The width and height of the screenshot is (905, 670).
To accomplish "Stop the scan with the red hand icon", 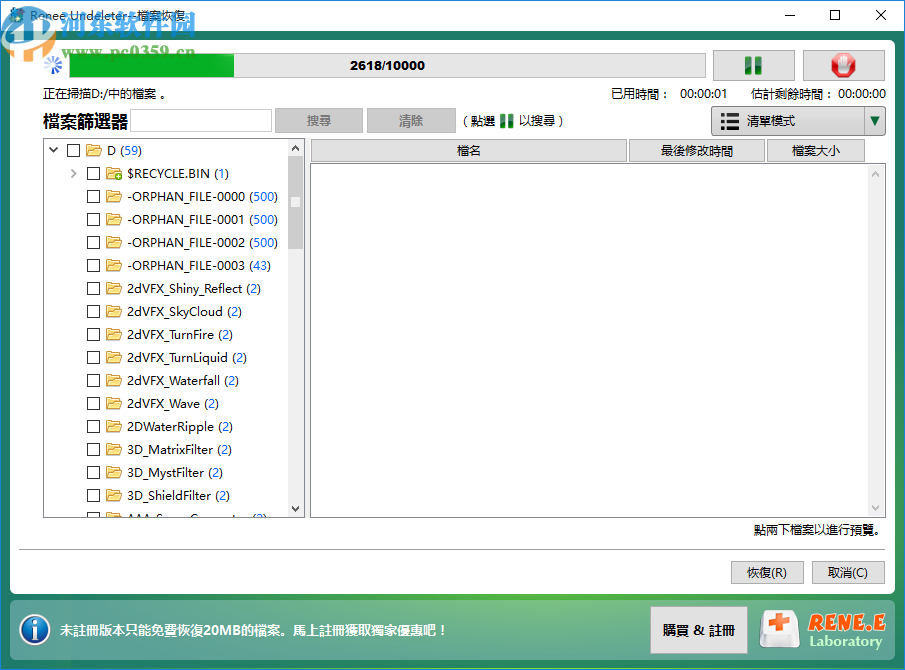I will click(x=843, y=65).
